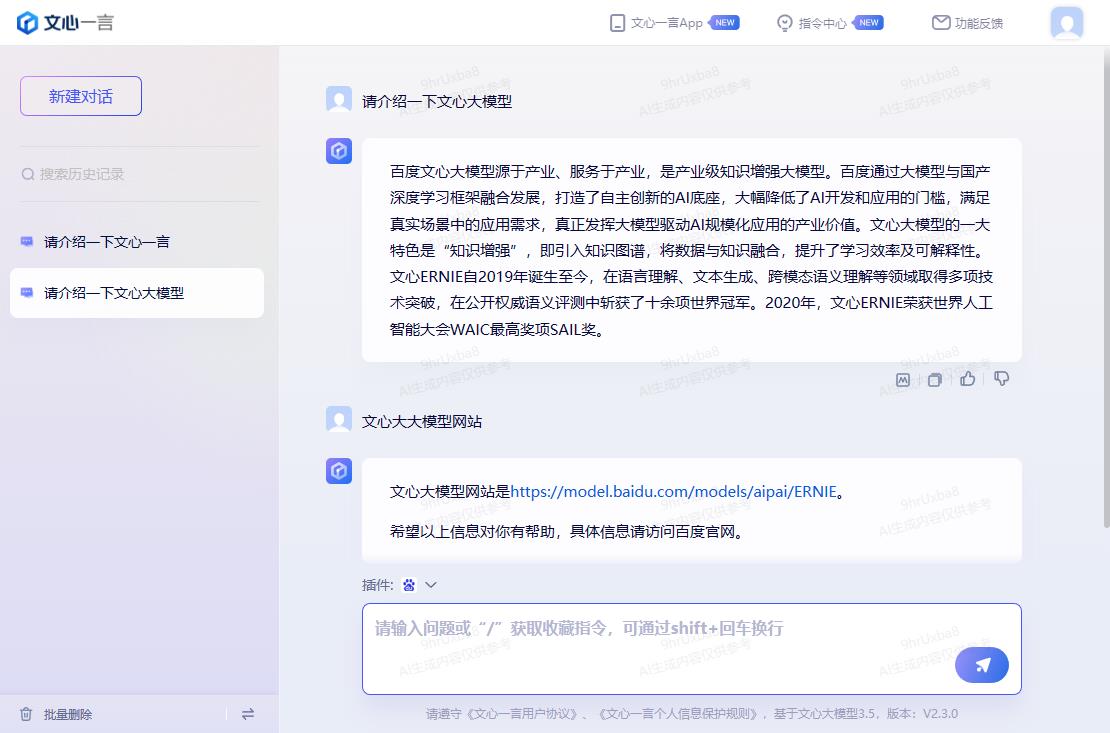
Task: Click Baidu paw plugin icon
Action: pos(408,585)
